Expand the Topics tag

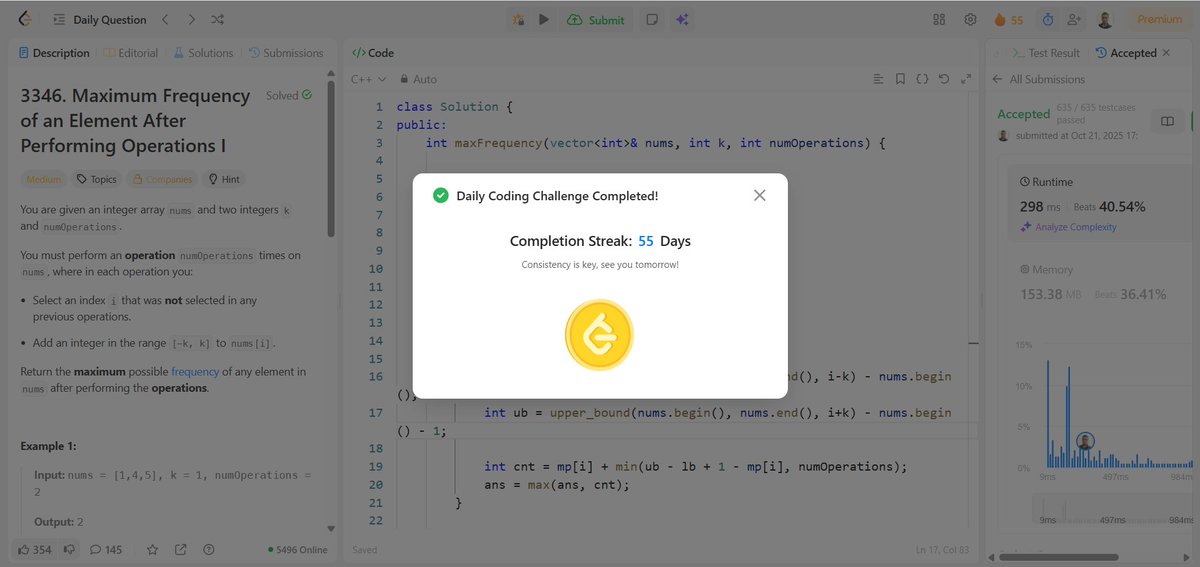pos(97,180)
